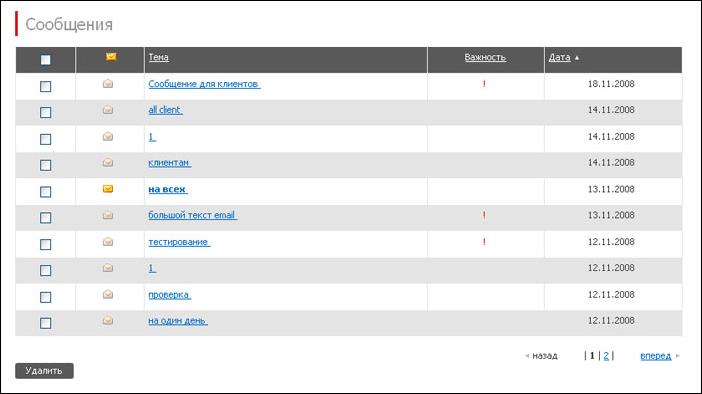The width and height of the screenshot is (702, 394).
Task: Go to page 2 of messages
Action: click(x=606, y=355)
